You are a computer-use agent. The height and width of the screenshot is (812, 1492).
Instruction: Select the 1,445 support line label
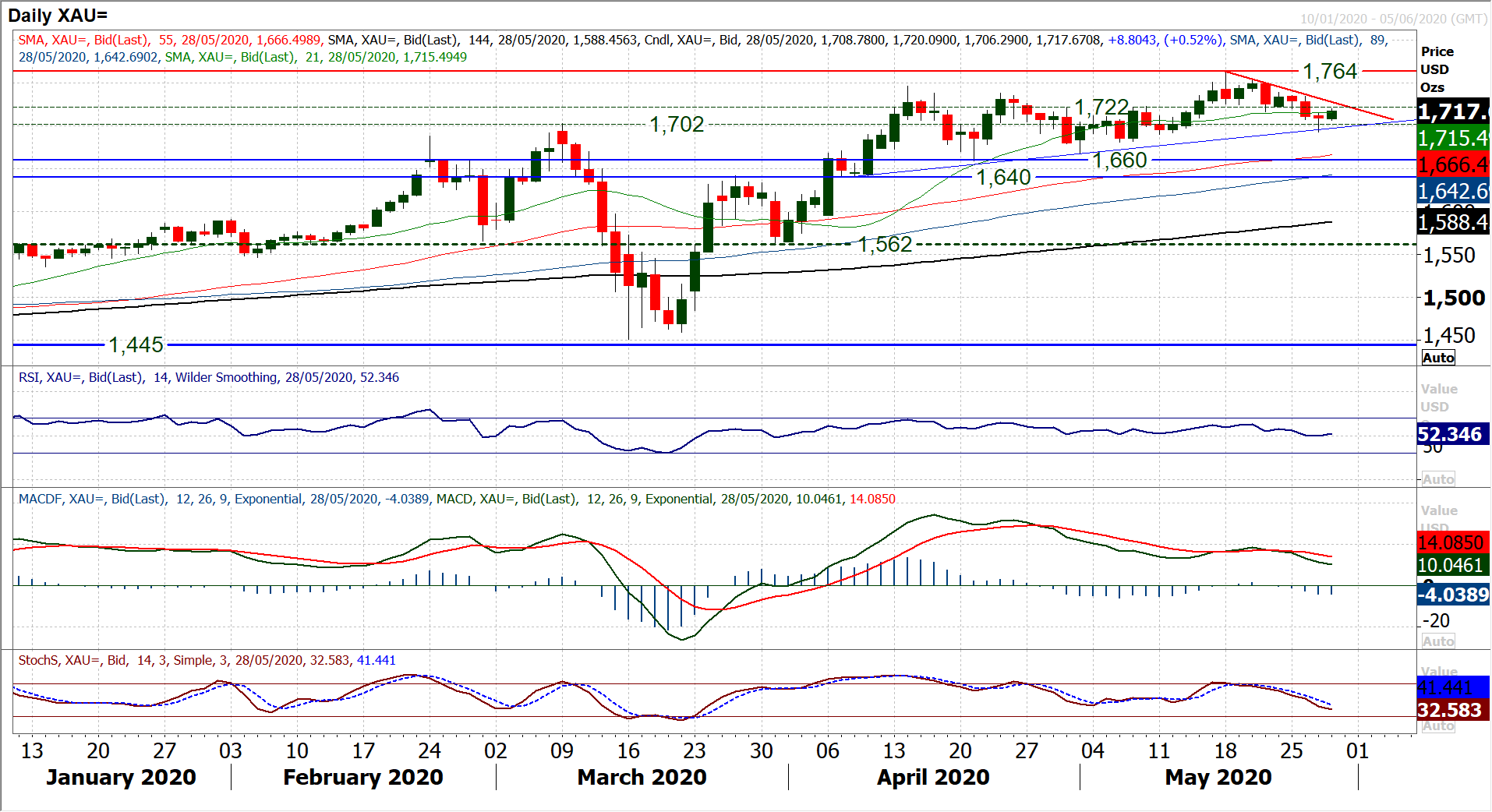pos(136,345)
